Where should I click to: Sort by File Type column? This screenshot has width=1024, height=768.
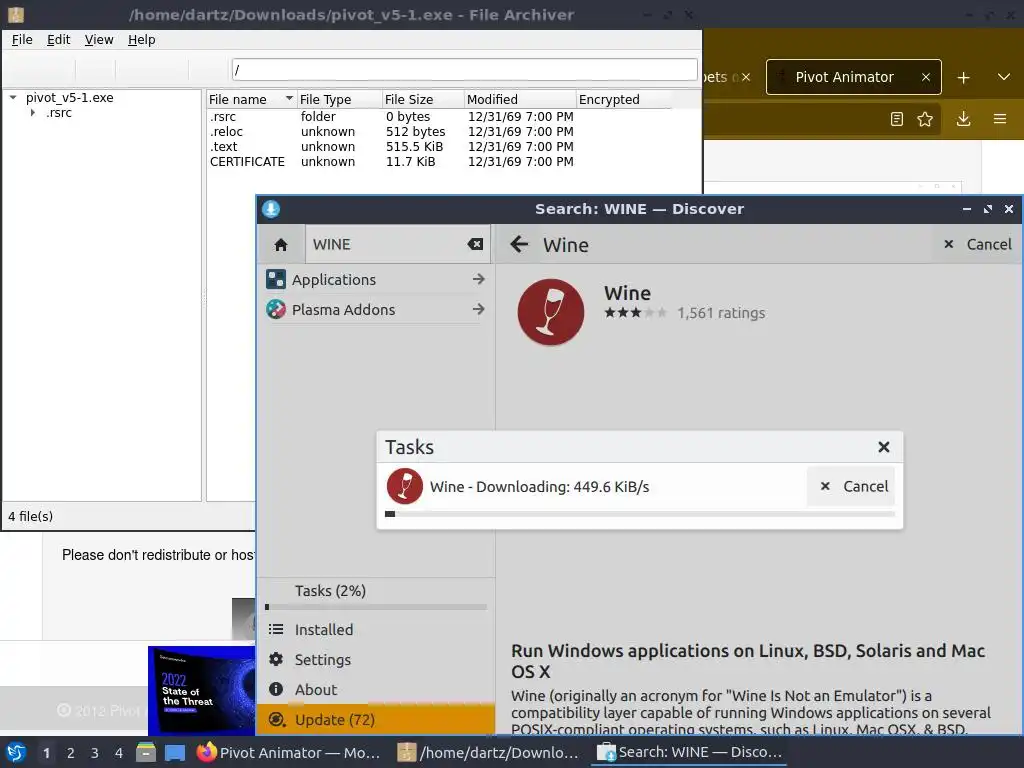[x=340, y=99]
